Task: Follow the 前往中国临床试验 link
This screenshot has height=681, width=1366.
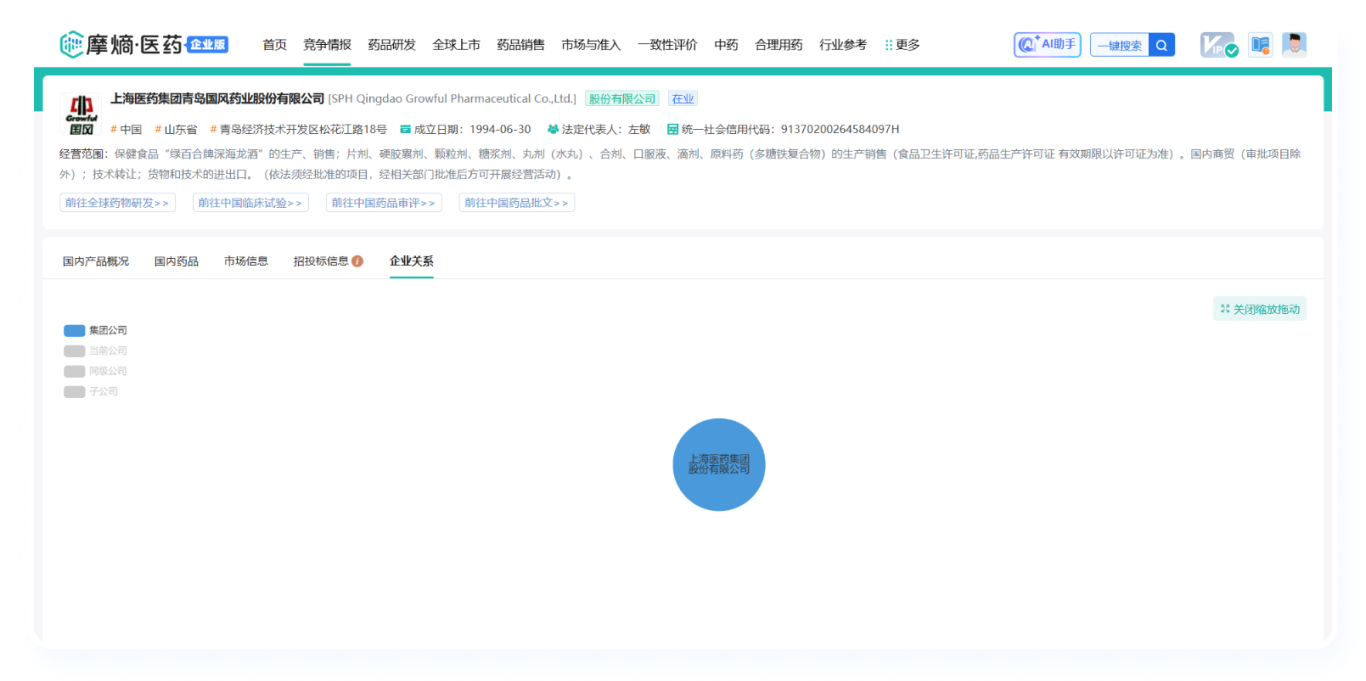Action: (x=251, y=203)
